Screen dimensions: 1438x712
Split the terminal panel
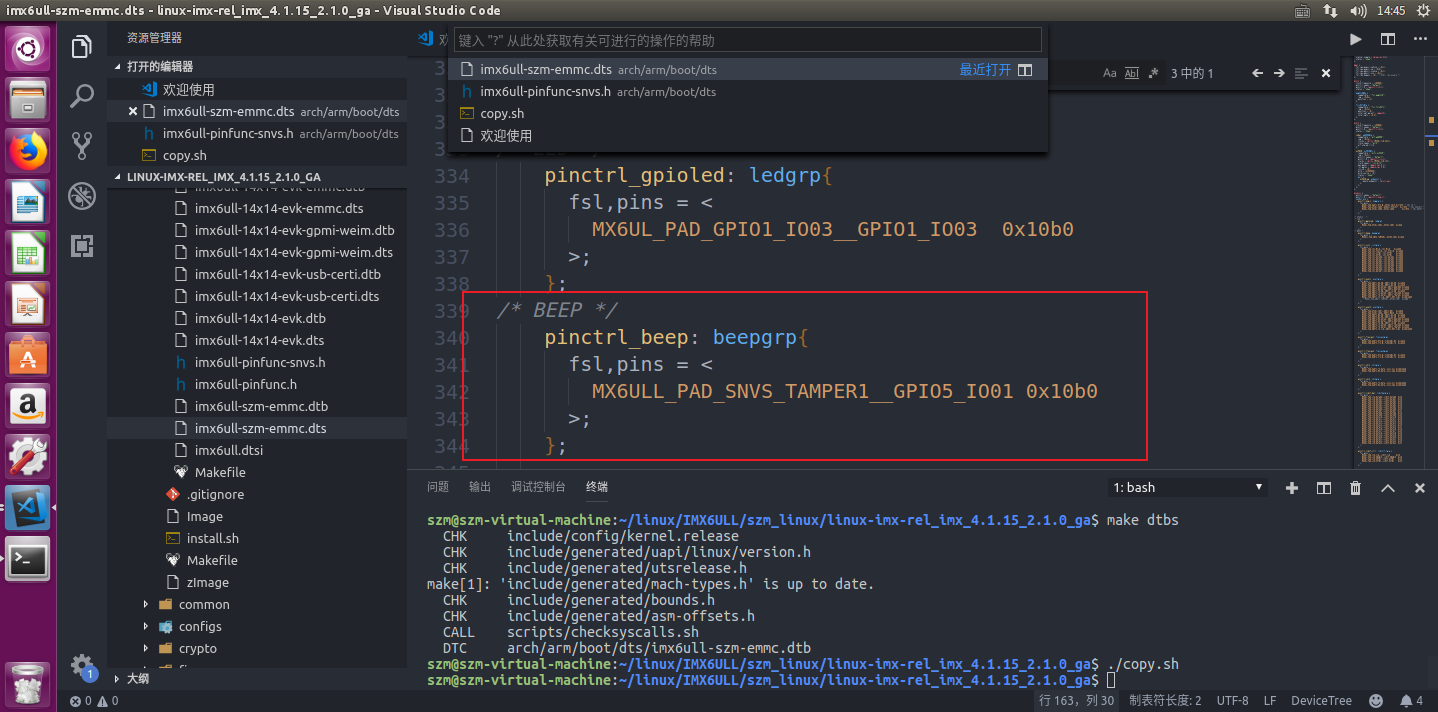(1324, 488)
